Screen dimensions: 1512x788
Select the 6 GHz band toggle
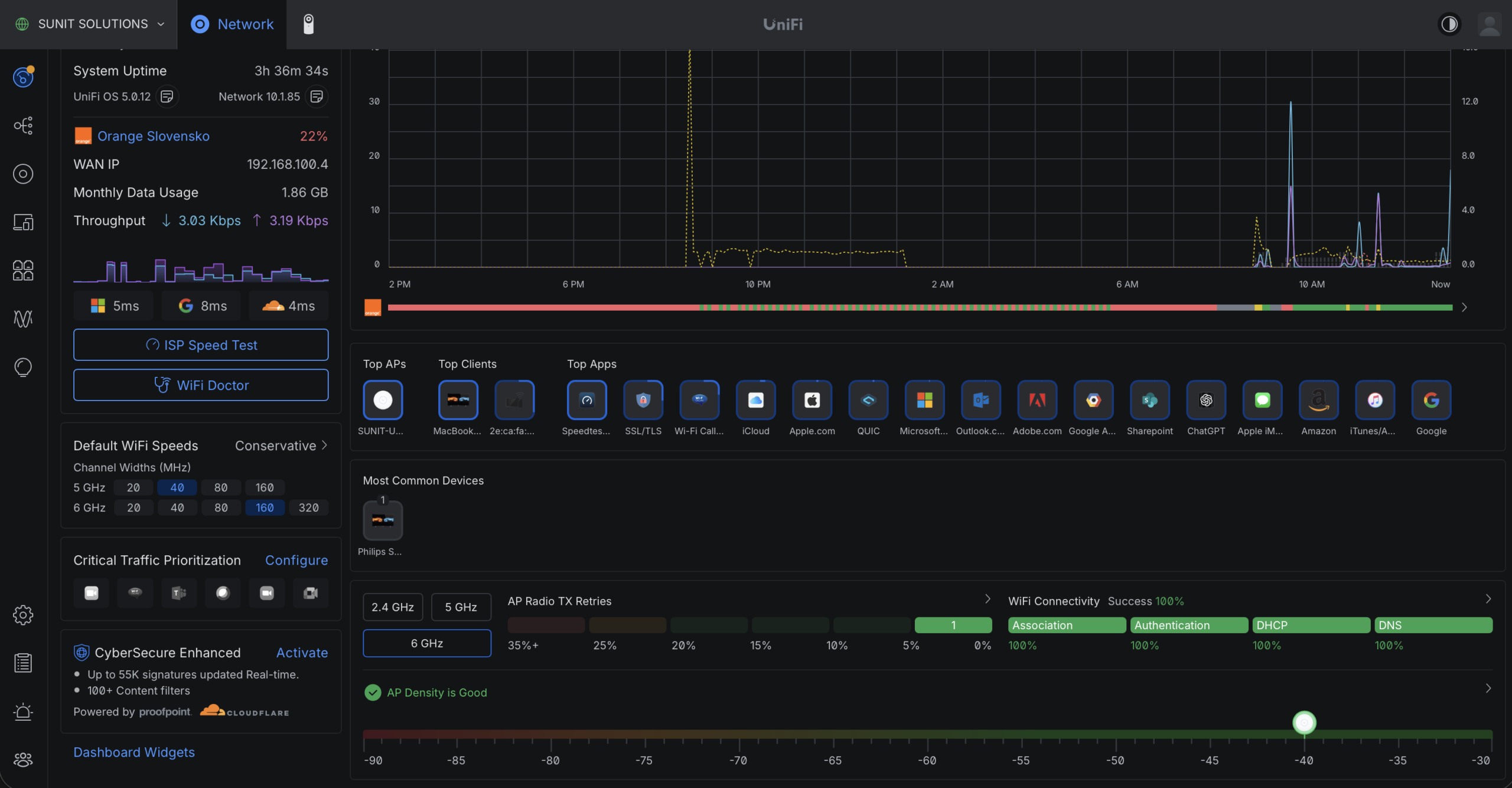click(426, 643)
